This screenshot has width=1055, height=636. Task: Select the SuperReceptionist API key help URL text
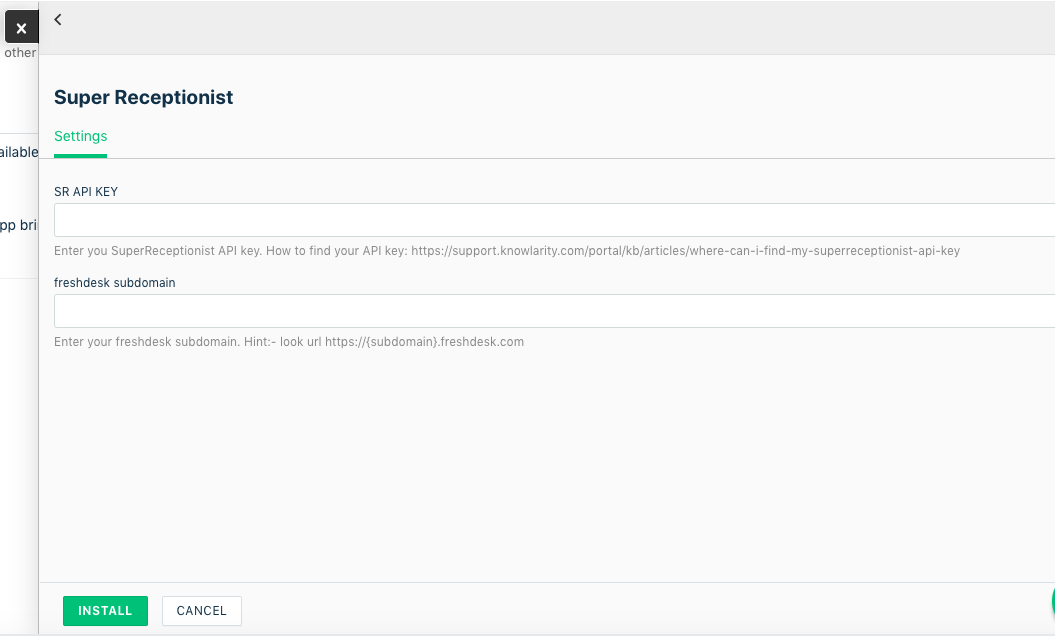[685, 251]
